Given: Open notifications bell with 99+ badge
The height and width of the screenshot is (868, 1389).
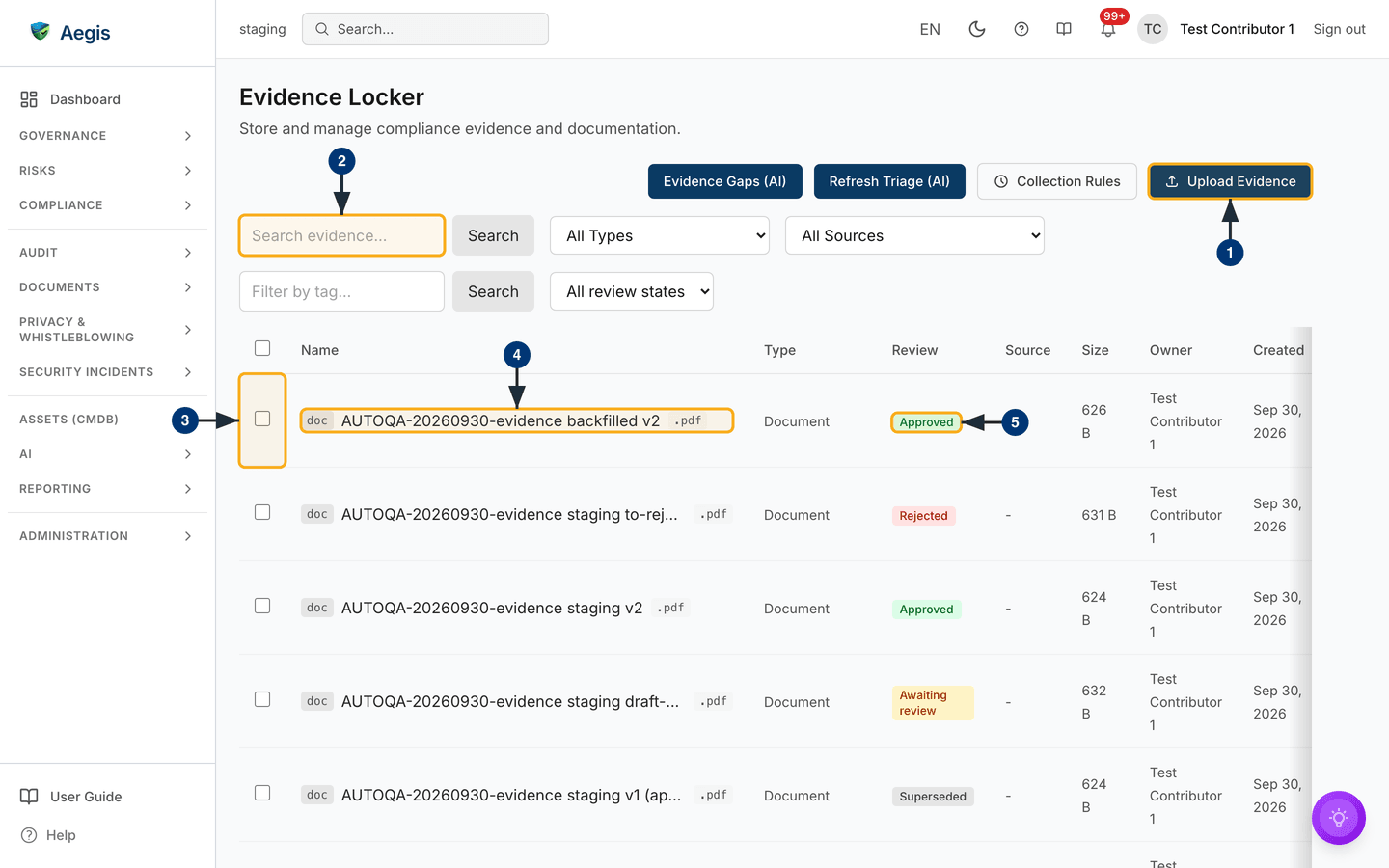Looking at the screenshot, I should tap(1108, 29).
